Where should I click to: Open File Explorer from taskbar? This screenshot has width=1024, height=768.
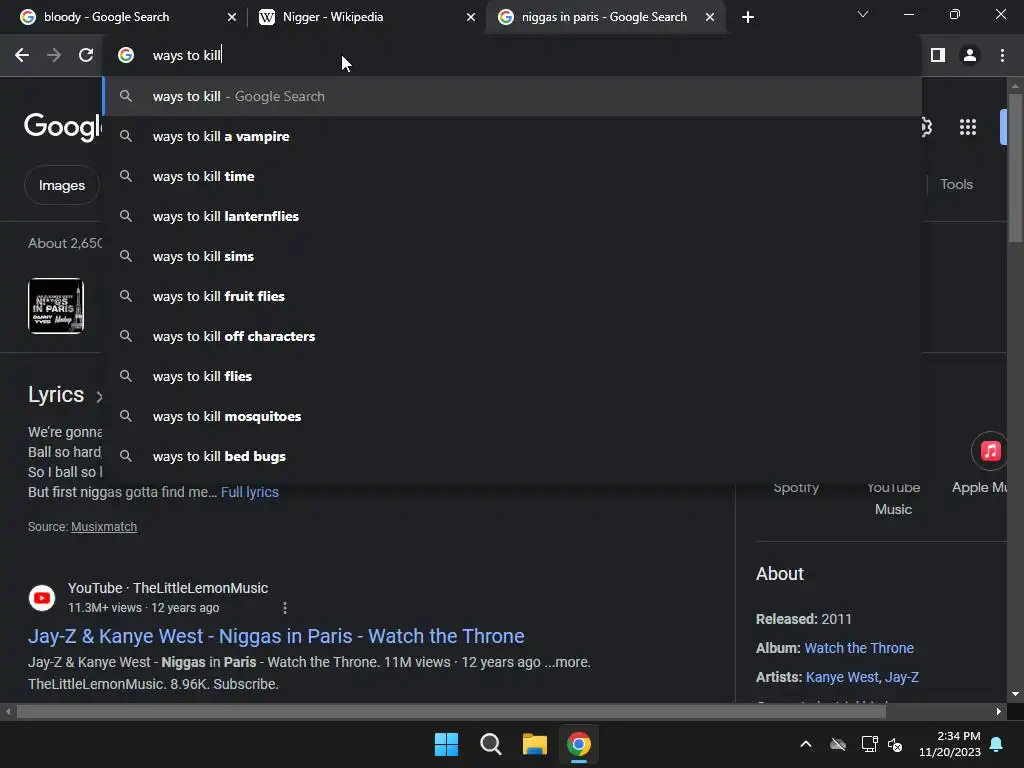(x=534, y=744)
